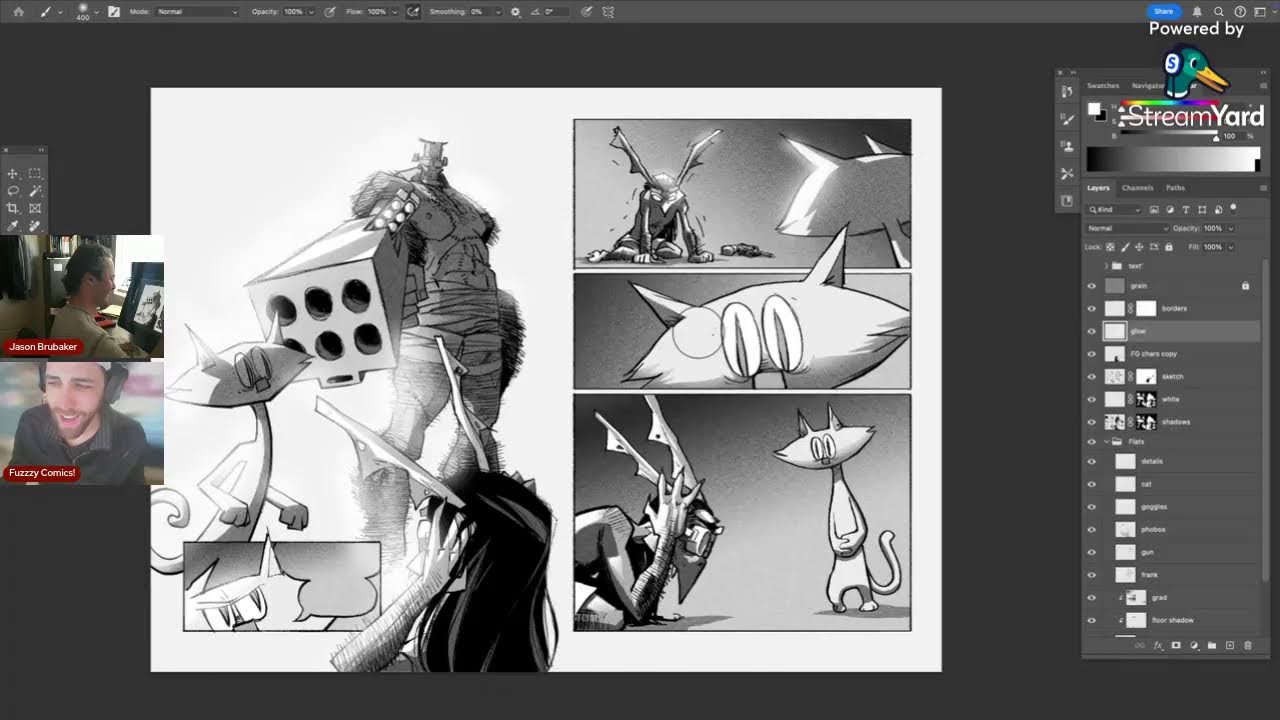Delete the selected layer

tap(1248, 646)
